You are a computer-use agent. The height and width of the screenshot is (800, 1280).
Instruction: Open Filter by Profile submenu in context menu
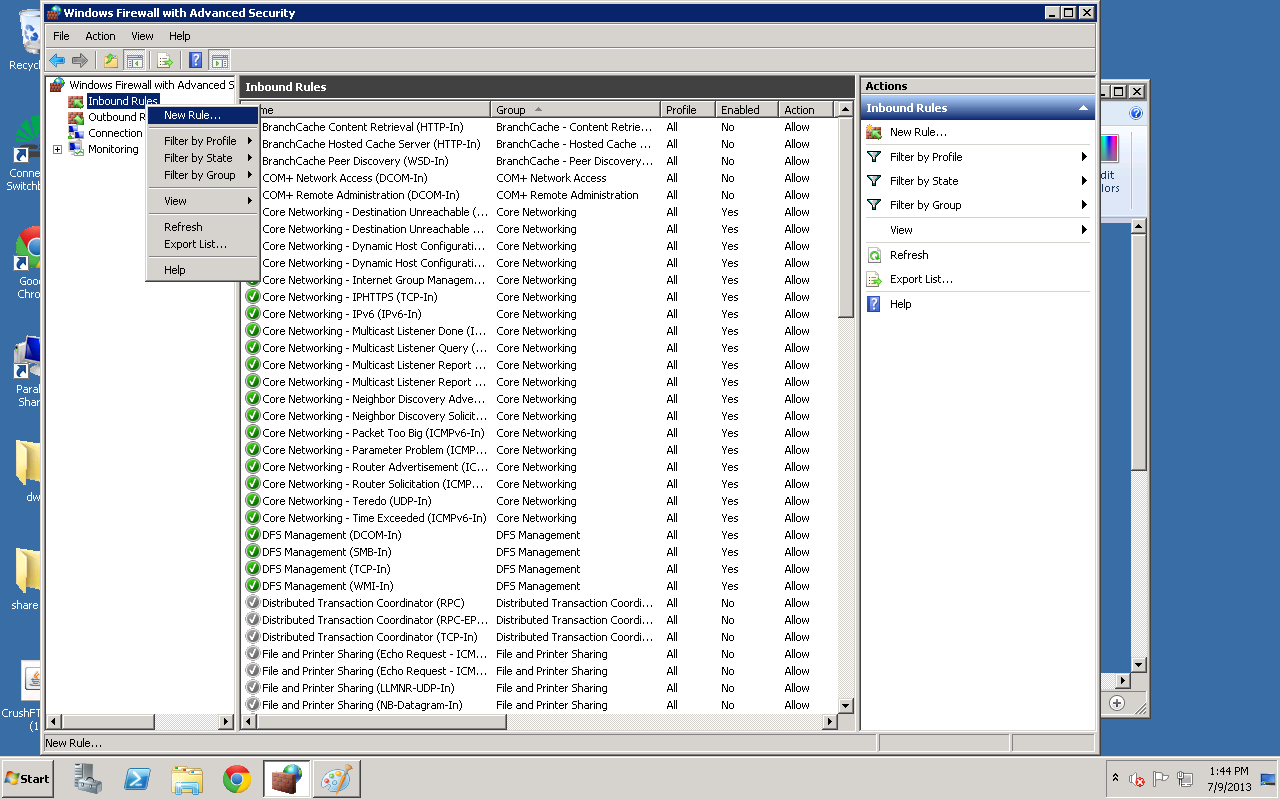pos(203,141)
